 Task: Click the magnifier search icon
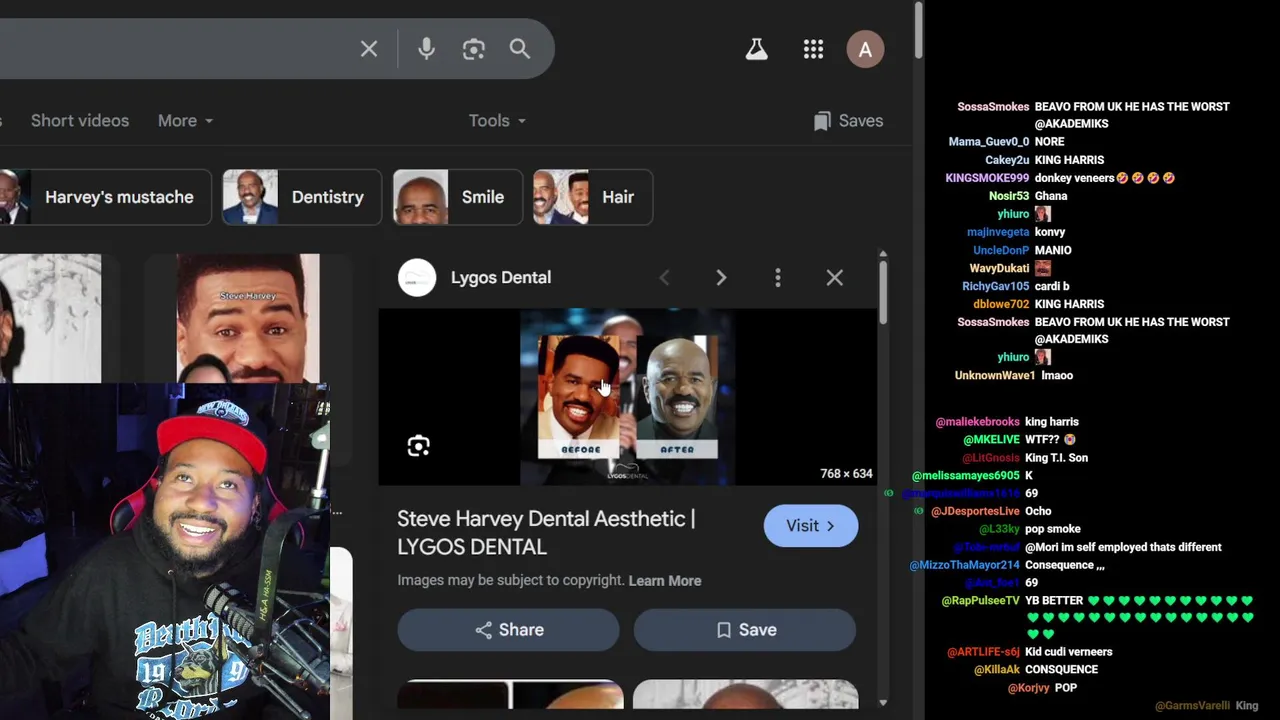click(x=520, y=49)
